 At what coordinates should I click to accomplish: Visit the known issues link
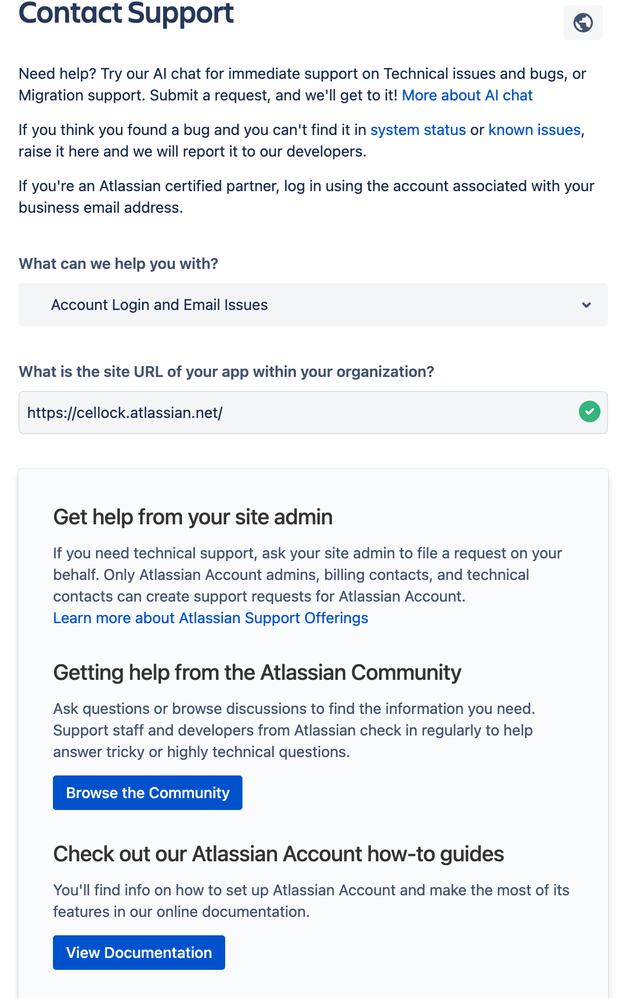(x=534, y=130)
